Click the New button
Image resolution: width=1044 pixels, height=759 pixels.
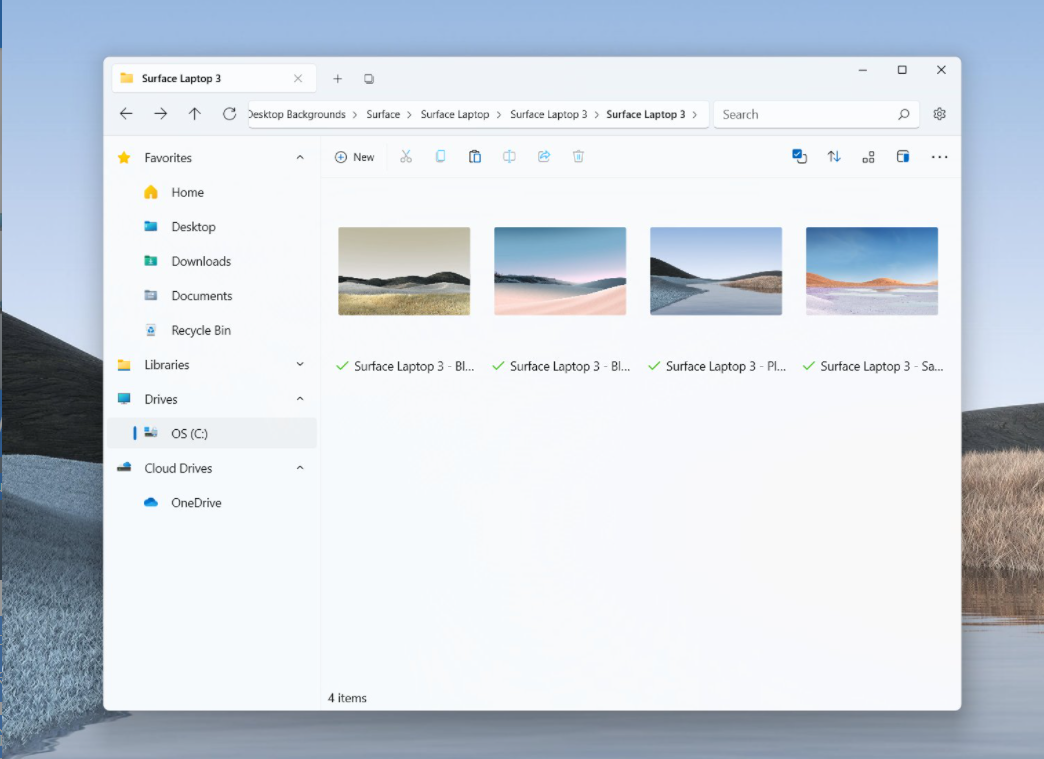click(354, 157)
